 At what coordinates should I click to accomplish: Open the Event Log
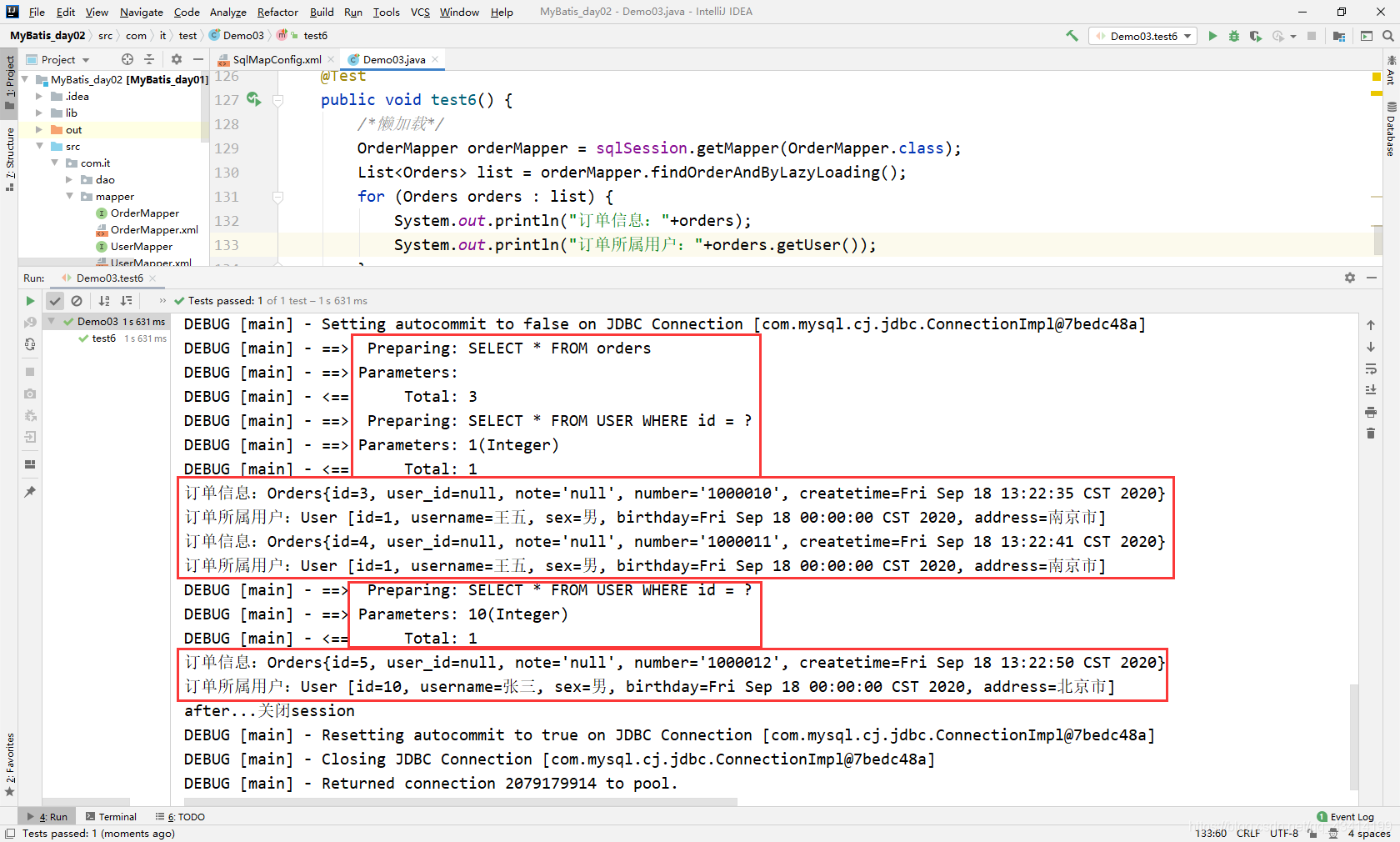click(1345, 817)
